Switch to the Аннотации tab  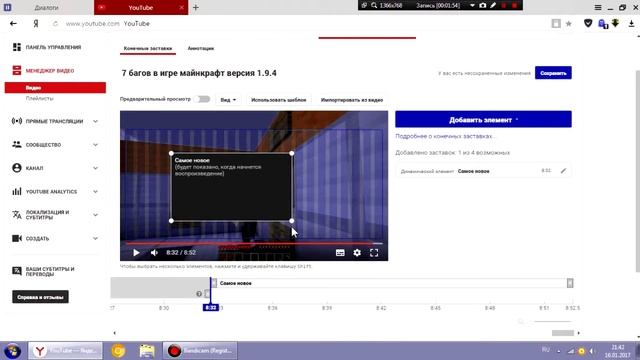coord(200,48)
